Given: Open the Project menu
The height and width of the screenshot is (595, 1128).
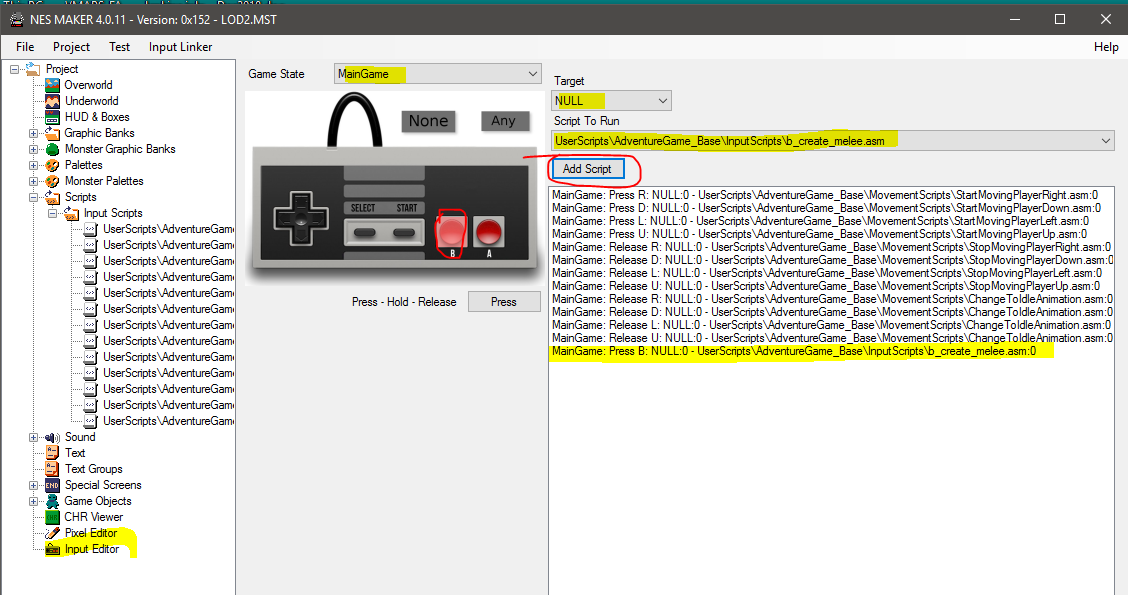Looking at the screenshot, I should click(71, 47).
